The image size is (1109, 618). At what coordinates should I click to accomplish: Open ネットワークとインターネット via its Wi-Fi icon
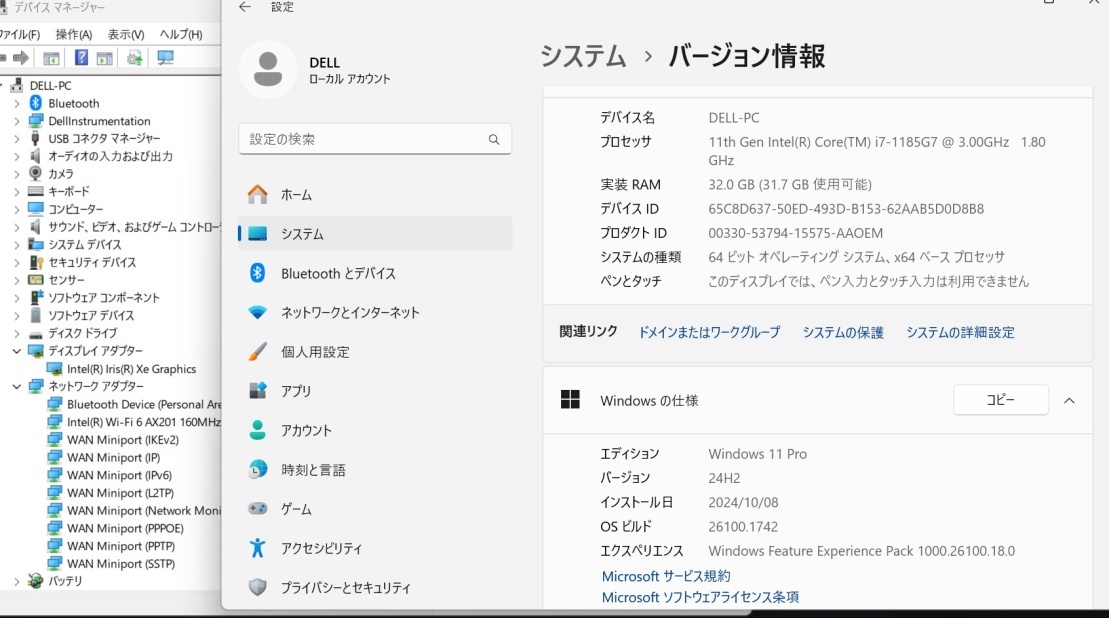coord(257,313)
